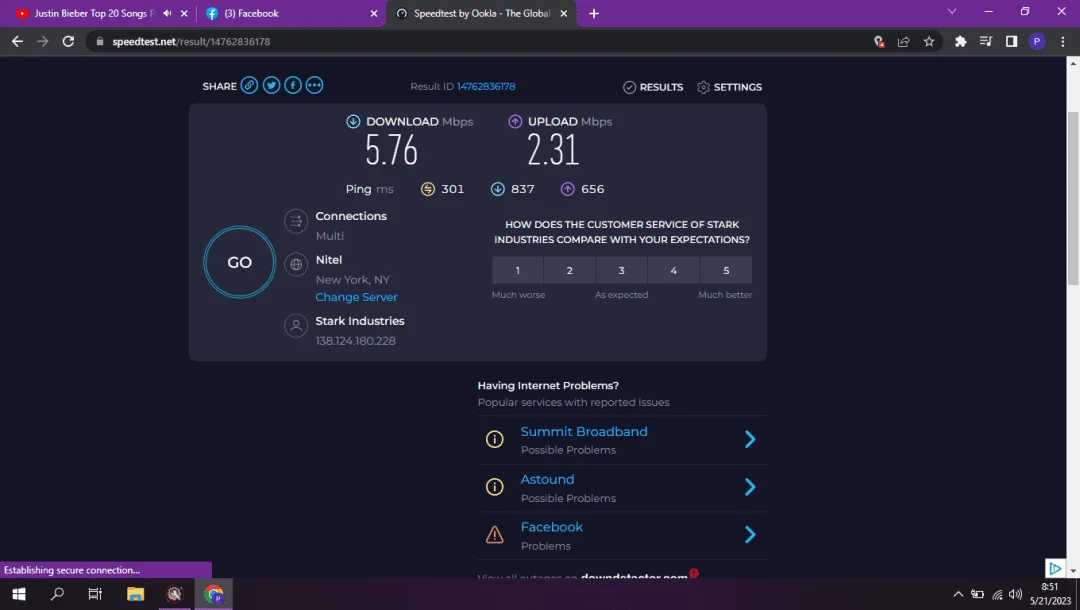Rate customer service 3 As expected

(621, 271)
